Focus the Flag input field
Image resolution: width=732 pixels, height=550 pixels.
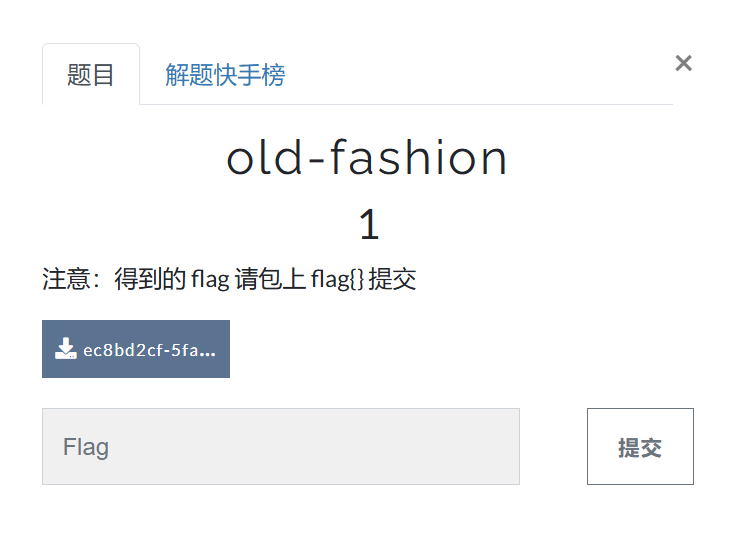(x=280, y=446)
